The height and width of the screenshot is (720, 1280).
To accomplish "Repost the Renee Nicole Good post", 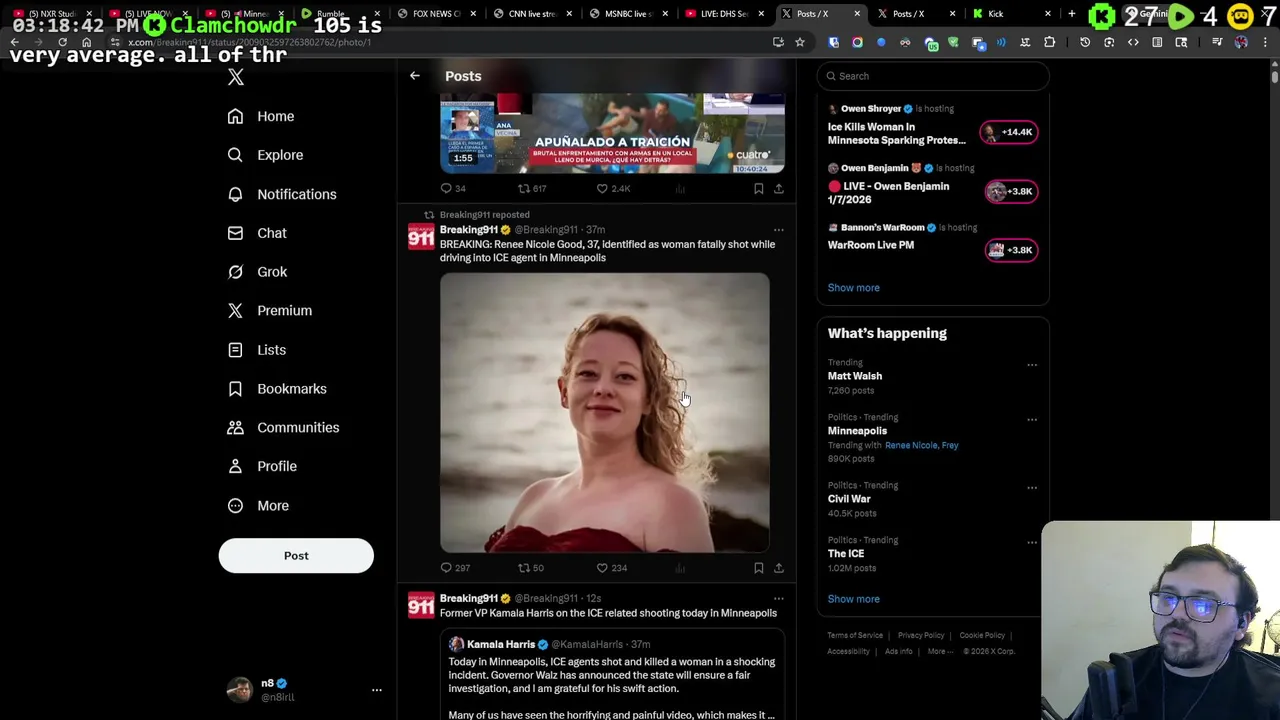I will [x=531, y=568].
